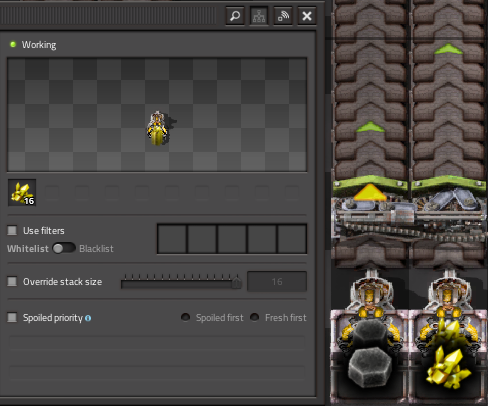Viewport: 488px width, 406px height.
Task: Click the green arrow on the right belt
Action: (448, 49)
